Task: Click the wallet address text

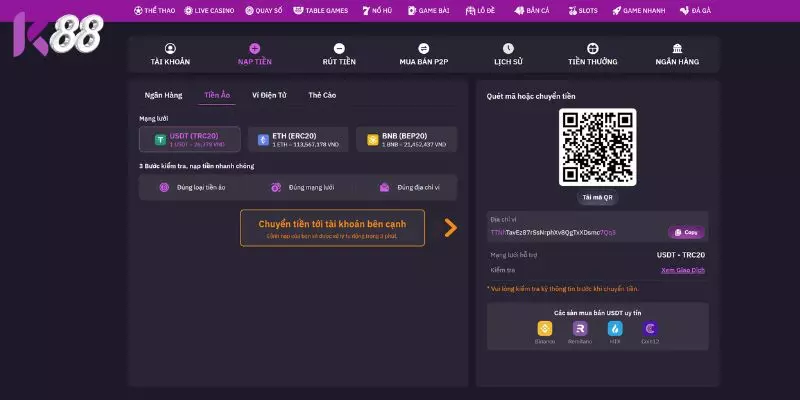Action: tap(553, 232)
